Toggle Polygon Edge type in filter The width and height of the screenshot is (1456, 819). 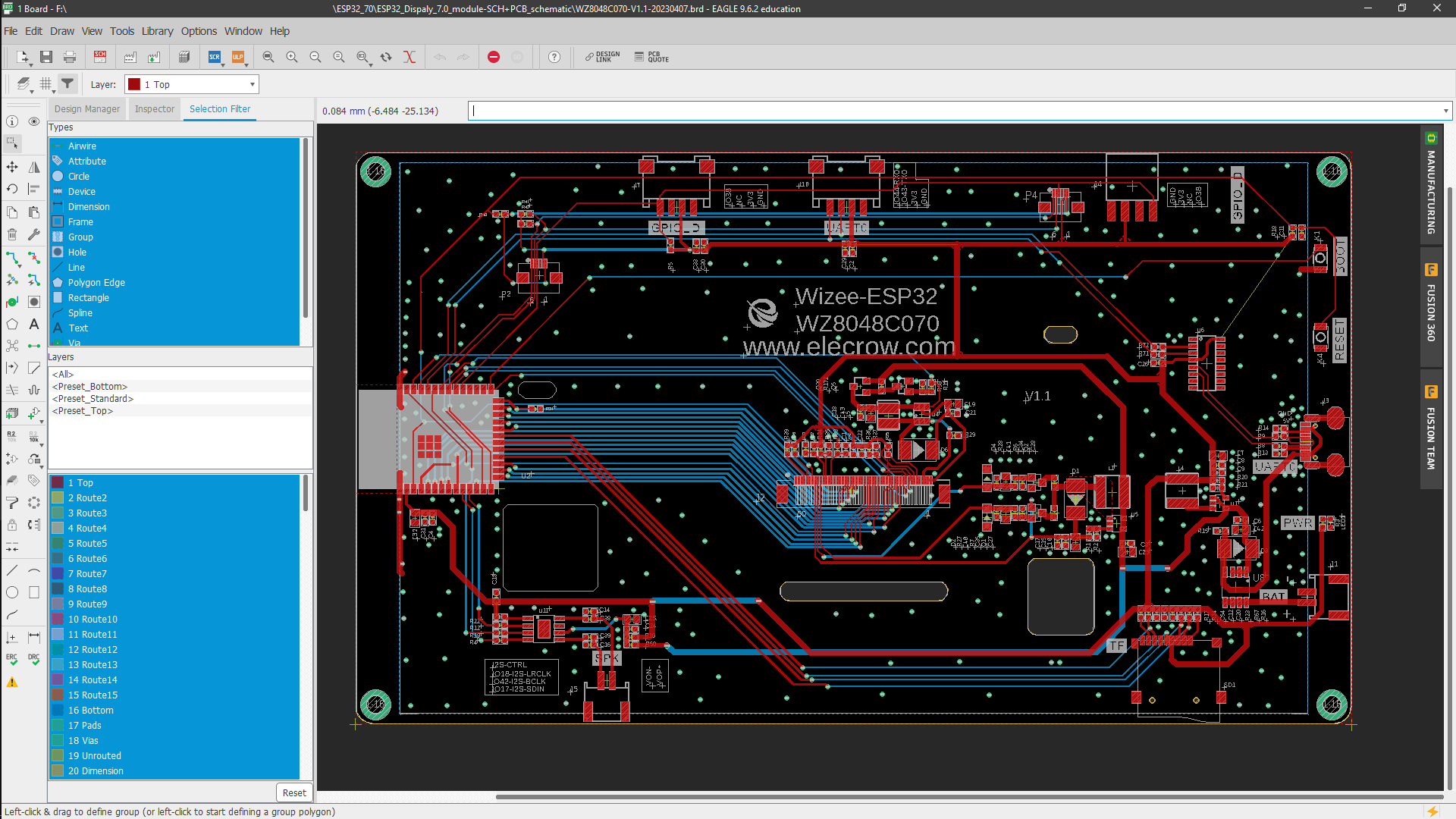click(x=174, y=283)
